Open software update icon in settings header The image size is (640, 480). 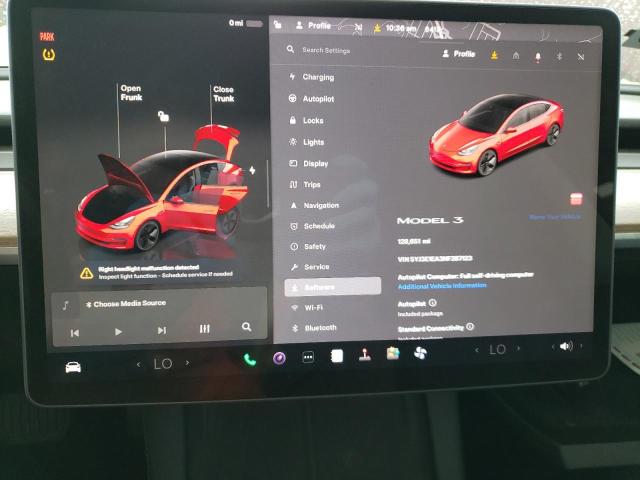click(x=494, y=55)
